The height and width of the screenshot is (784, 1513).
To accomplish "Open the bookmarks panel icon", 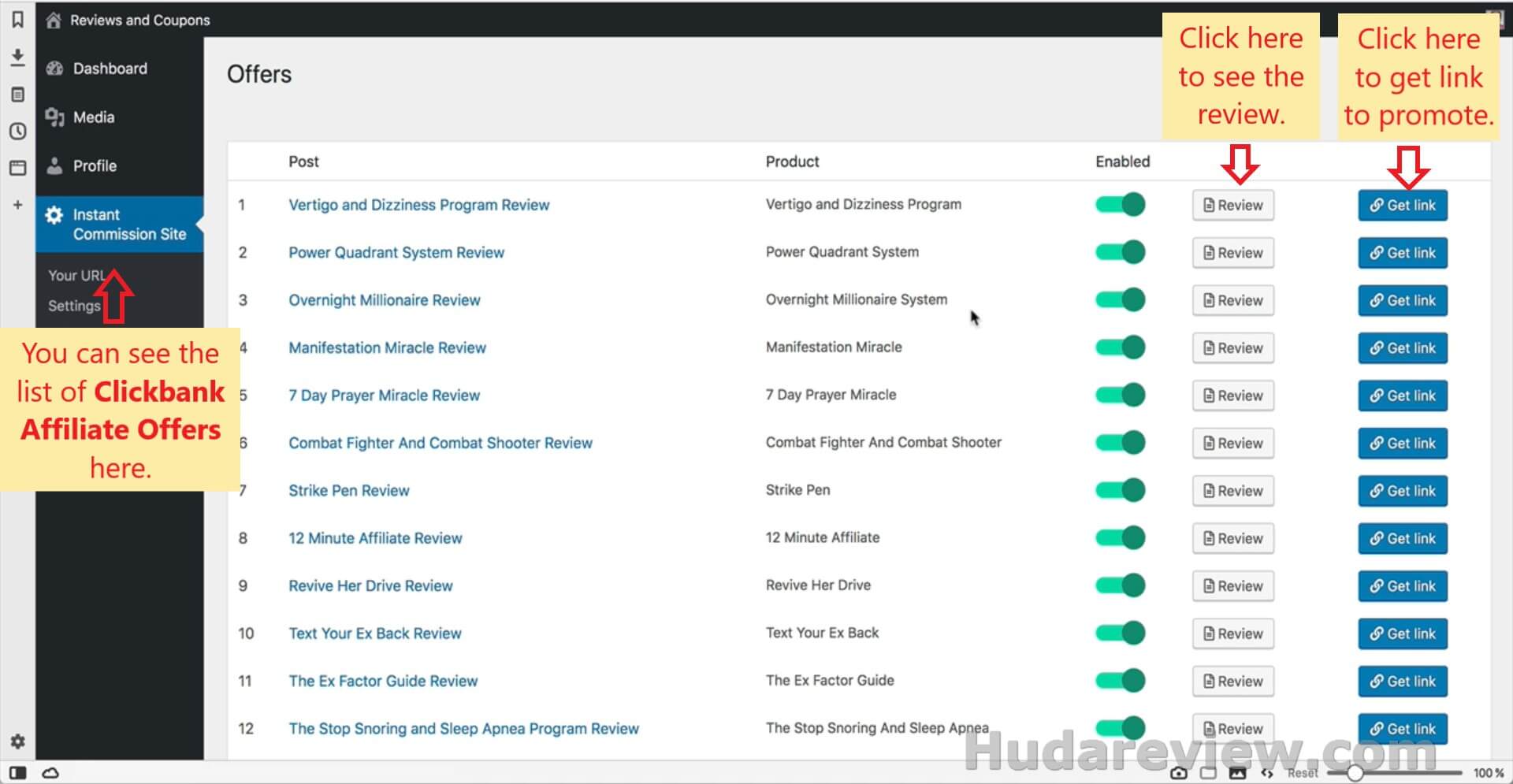I will pos(17,20).
